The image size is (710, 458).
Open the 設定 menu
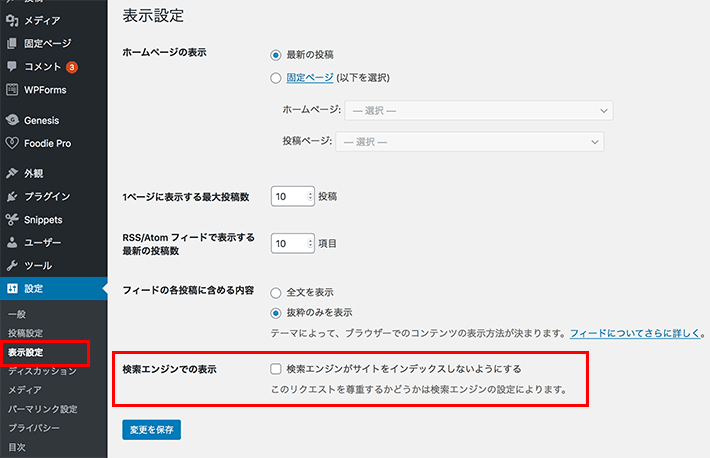(54, 289)
